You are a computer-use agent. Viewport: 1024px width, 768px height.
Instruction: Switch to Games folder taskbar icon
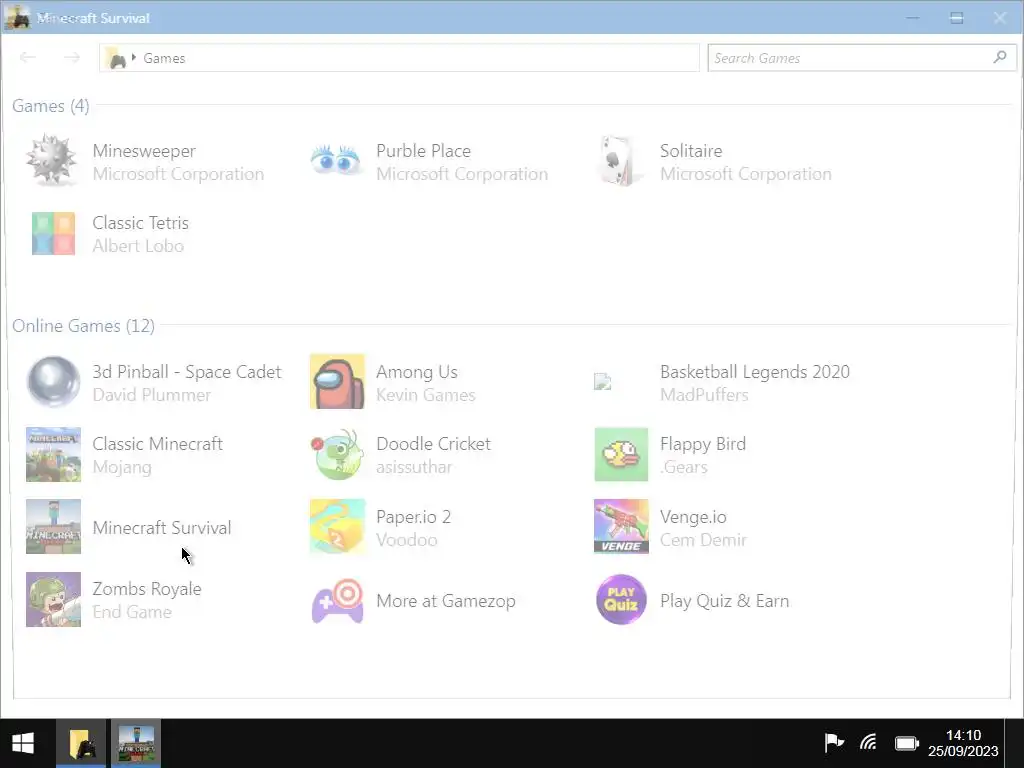pos(81,743)
